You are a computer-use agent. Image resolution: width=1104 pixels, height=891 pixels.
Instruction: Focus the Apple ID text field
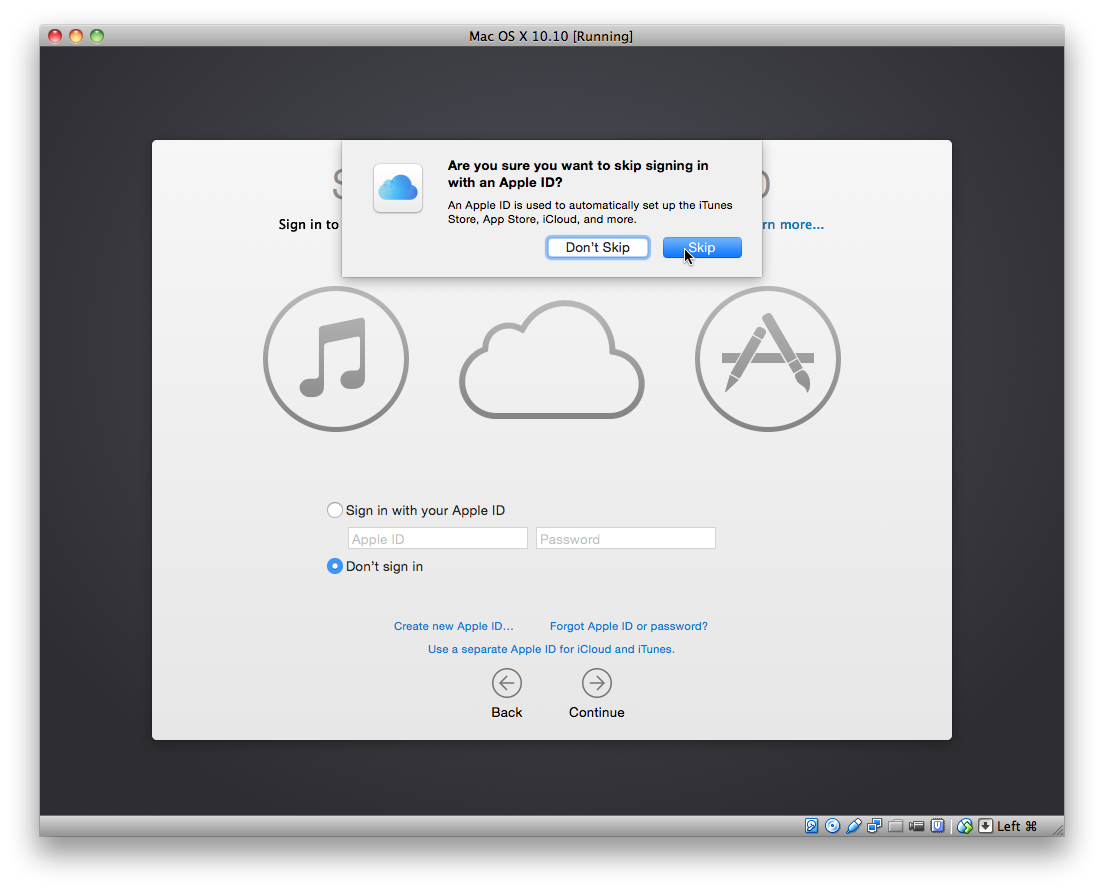[x=437, y=539]
